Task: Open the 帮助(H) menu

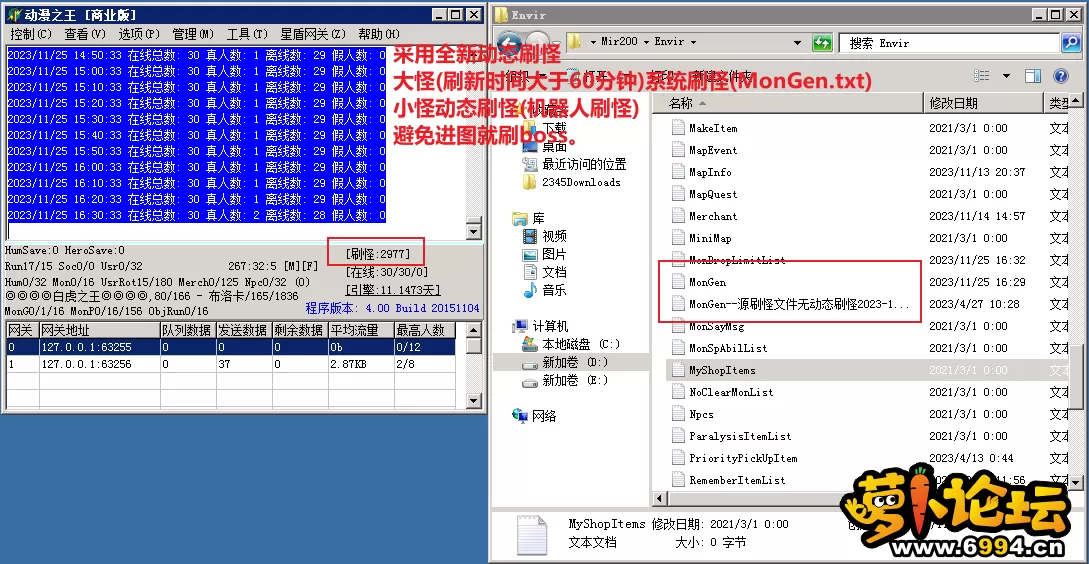Action: 379,33
